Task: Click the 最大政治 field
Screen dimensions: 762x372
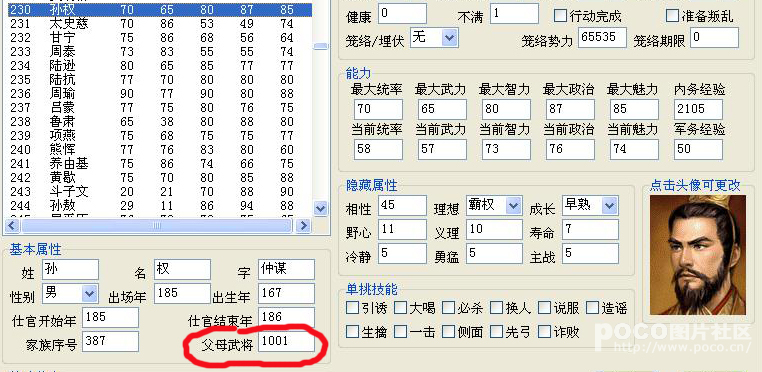Action: 571,109
